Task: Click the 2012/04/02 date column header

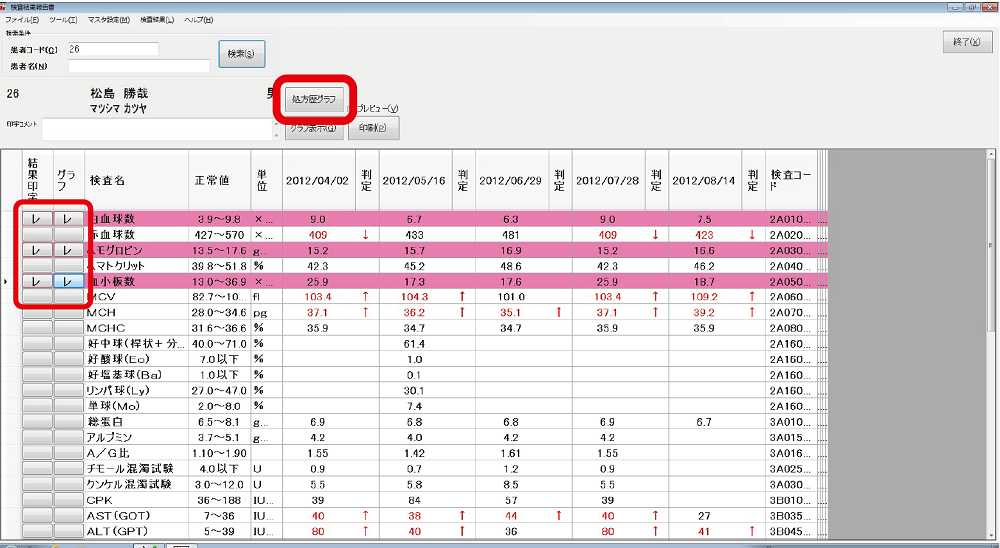Action: (319, 181)
